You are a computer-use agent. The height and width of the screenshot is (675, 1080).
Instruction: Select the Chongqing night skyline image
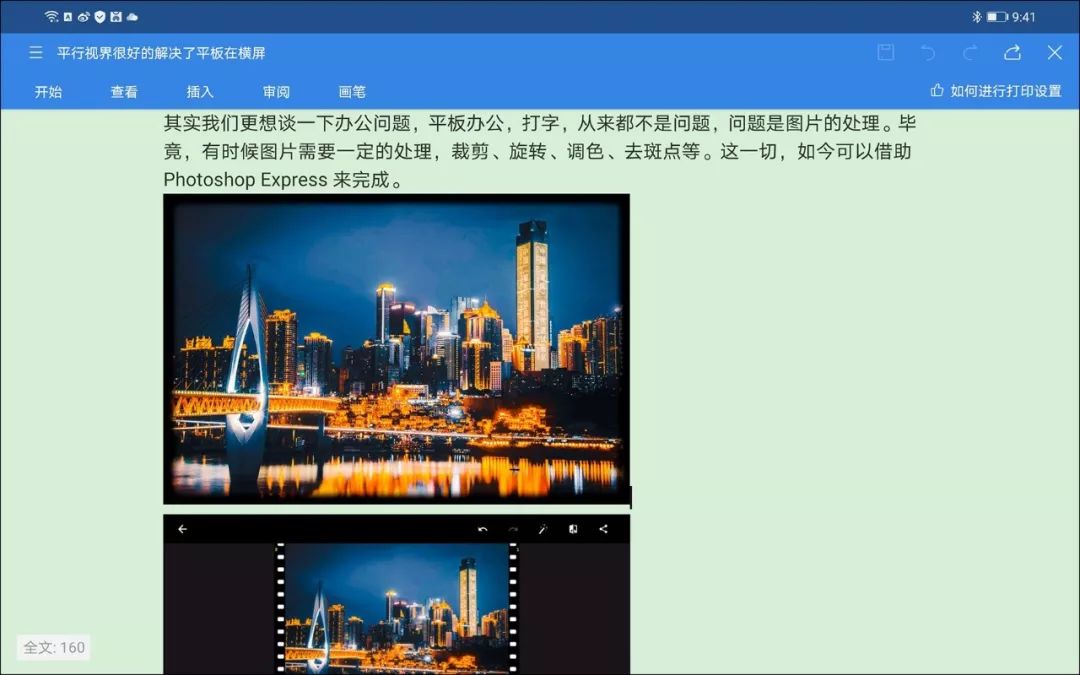tap(396, 350)
